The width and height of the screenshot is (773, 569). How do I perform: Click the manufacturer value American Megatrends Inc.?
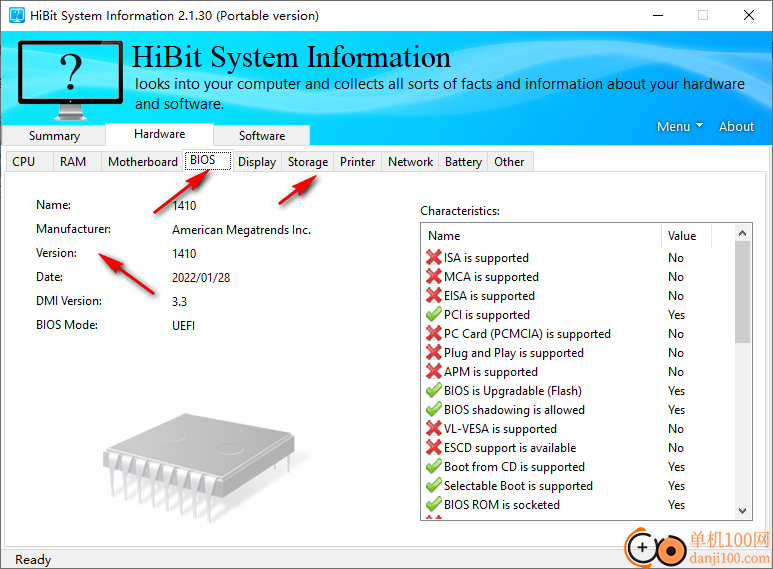[241, 230]
